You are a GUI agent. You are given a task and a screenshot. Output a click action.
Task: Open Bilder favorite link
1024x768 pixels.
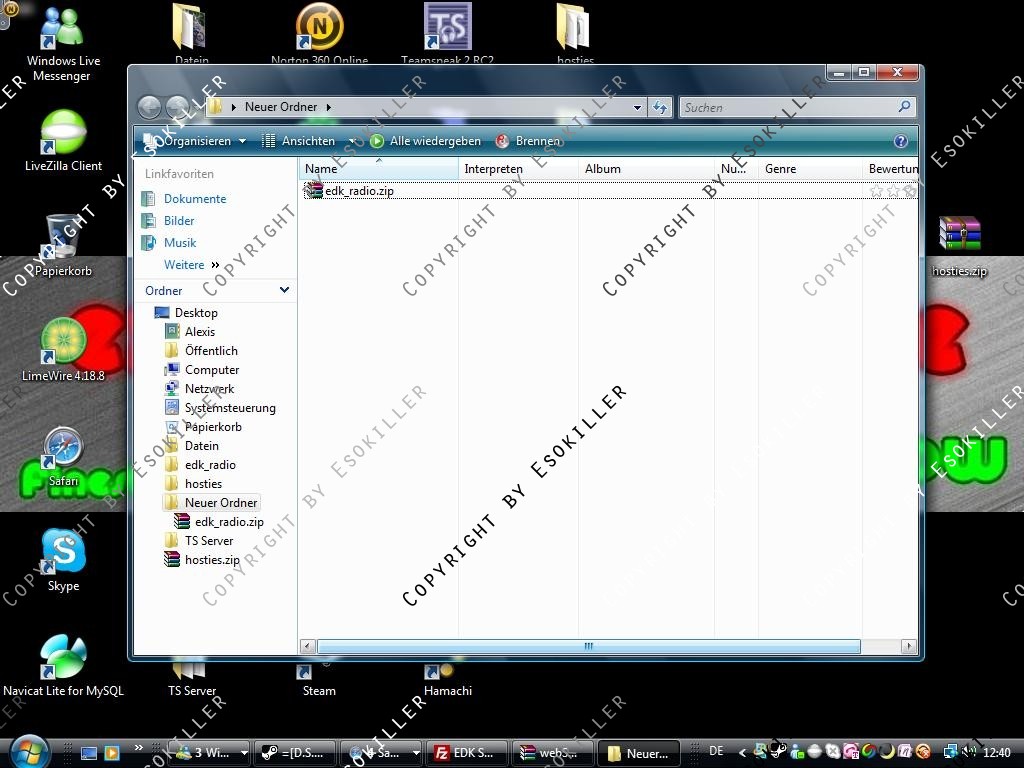point(179,221)
